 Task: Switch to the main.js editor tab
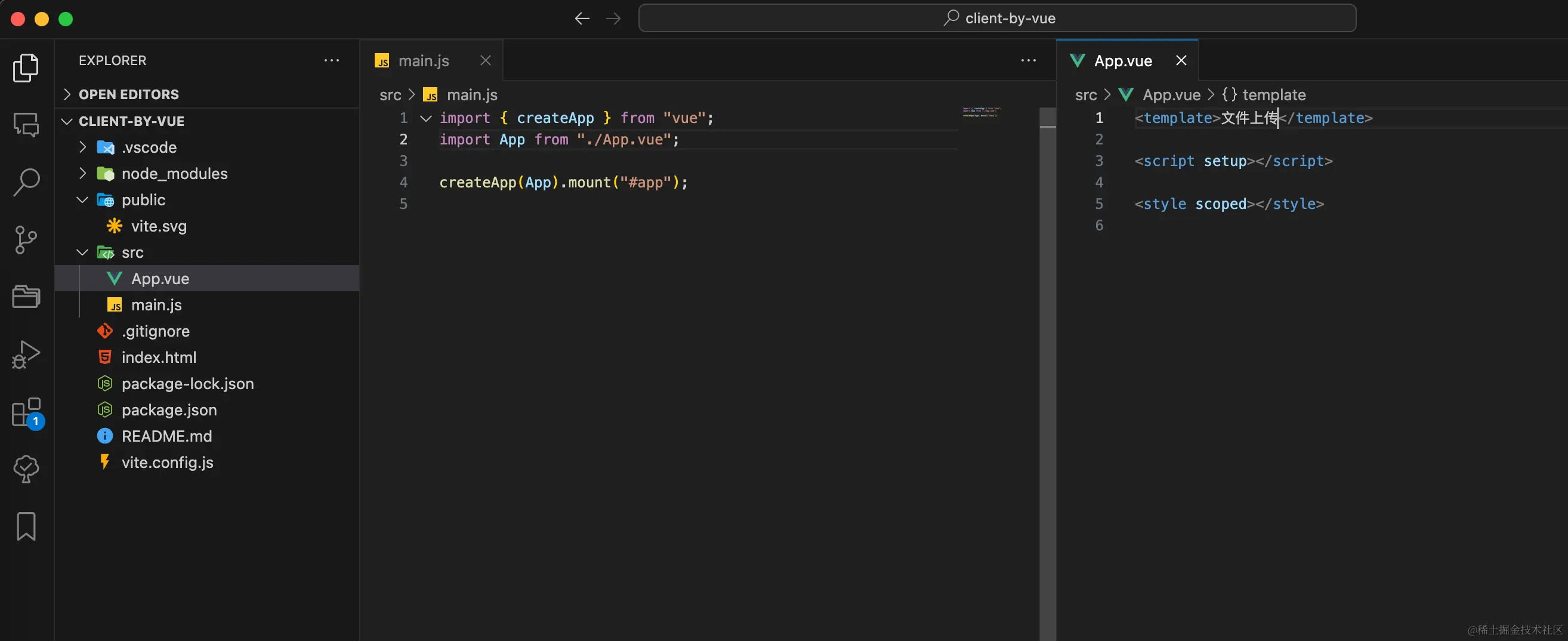431,60
